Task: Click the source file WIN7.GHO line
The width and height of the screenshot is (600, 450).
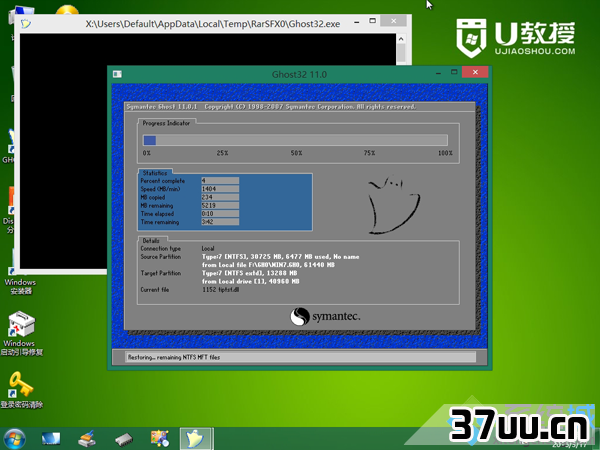Action: coord(268,265)
